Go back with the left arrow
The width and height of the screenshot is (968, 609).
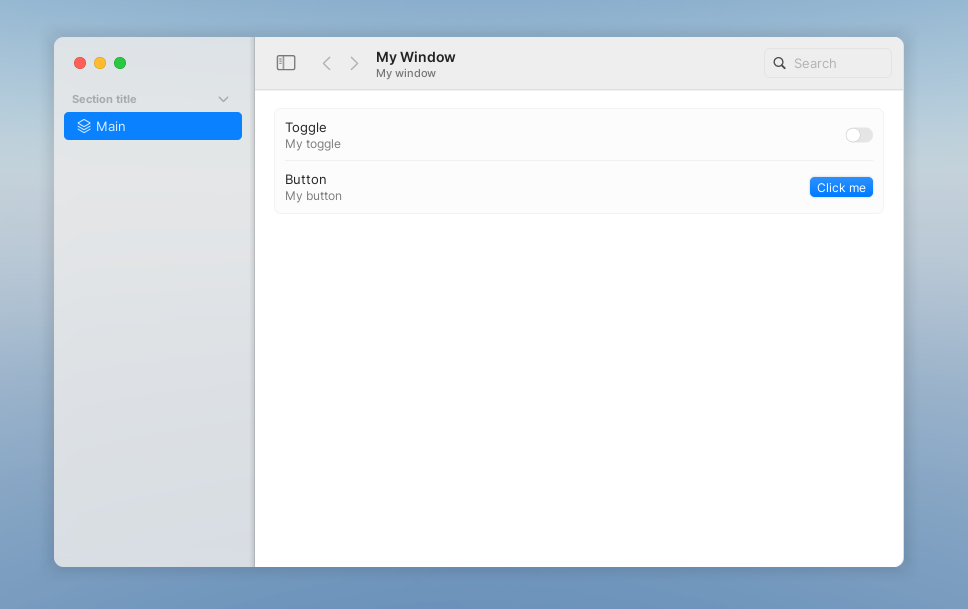click(x=327, y=63)
